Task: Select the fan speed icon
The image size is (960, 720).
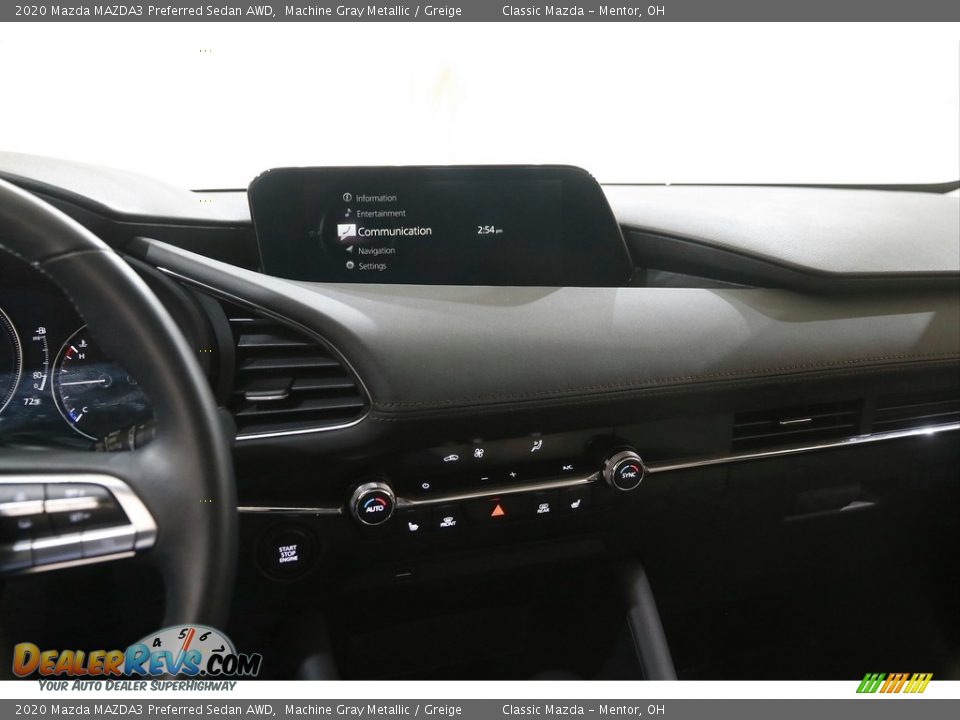Action: pos(478,453)
